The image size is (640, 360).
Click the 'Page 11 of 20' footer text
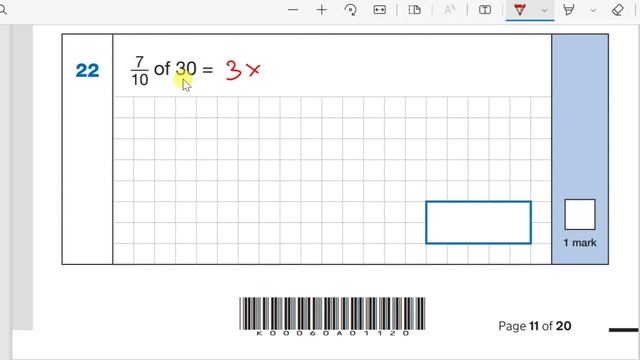(x=535, y=326)
